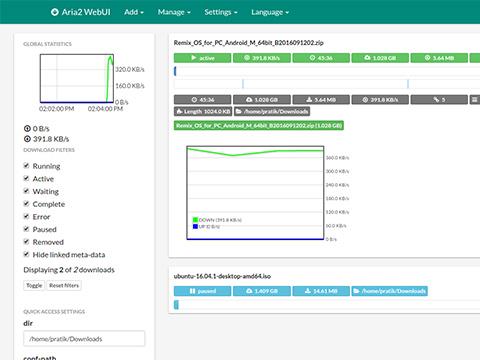
Task: Click gray 391.8 KB/s speed badge
Action: (380, 100)
